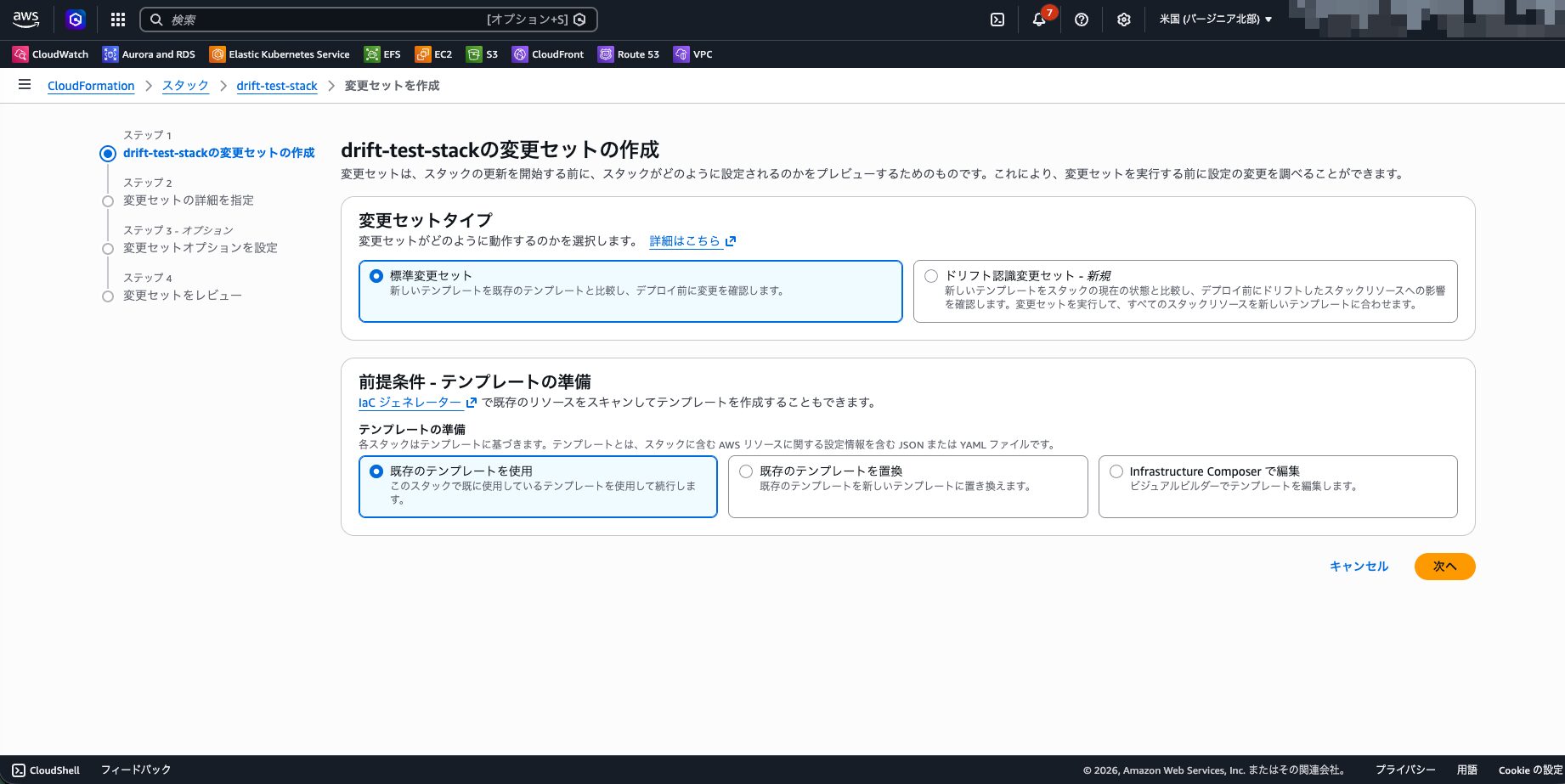Viewport: 1565px width, 784px height.
Task: Expand the 米国 (バージニア北部) region dropdown
Action: tap(1216, 20)
